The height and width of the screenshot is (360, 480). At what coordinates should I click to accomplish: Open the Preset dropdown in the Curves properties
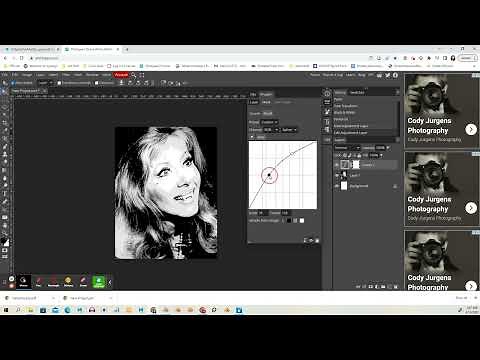coord(269,122)
